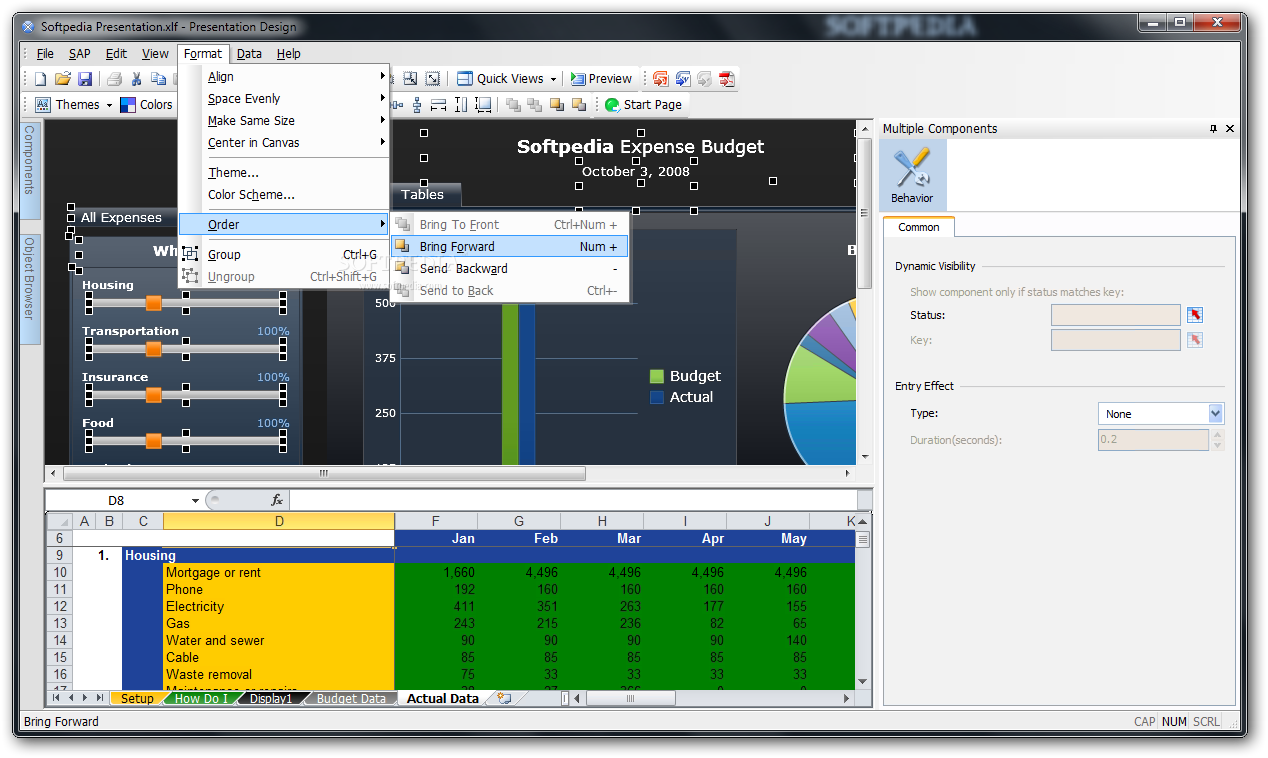Image resolution: width=1268 pixels, height=758 pixels.
Task: Choose Group menu item
Action: point(283,255)
